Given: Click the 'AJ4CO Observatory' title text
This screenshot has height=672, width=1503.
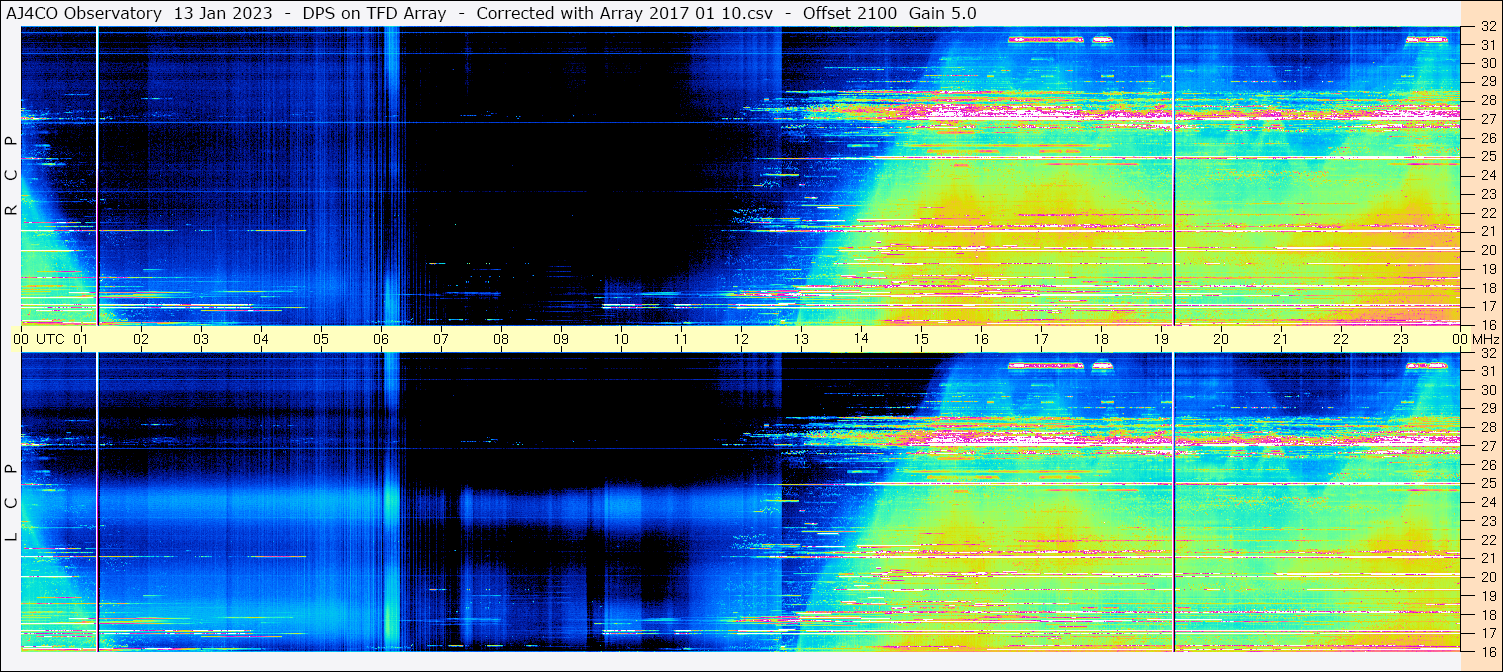Looking at the screenshot, I should (84, 13).
